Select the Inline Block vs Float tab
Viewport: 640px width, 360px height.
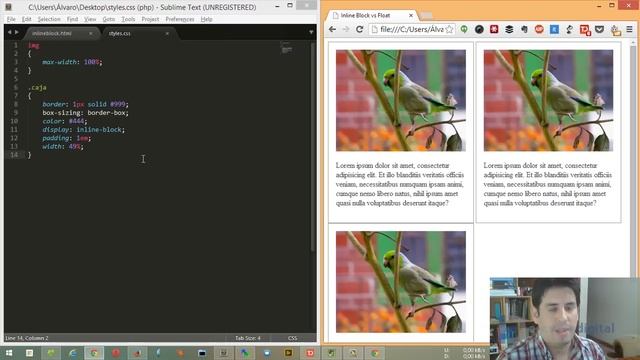pos(372,16)
